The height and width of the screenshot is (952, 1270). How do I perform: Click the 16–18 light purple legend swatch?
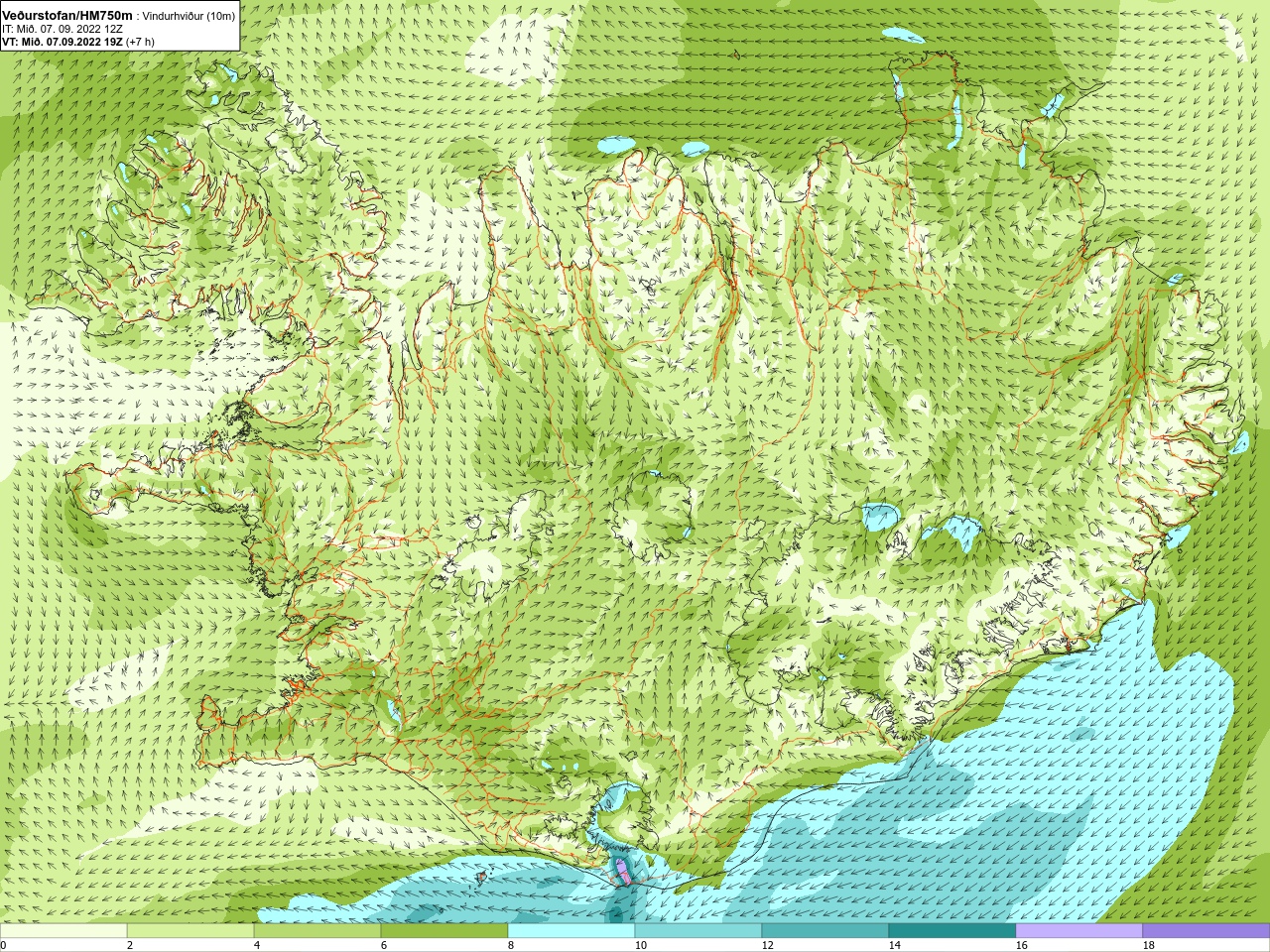[x=1079, y=931]
